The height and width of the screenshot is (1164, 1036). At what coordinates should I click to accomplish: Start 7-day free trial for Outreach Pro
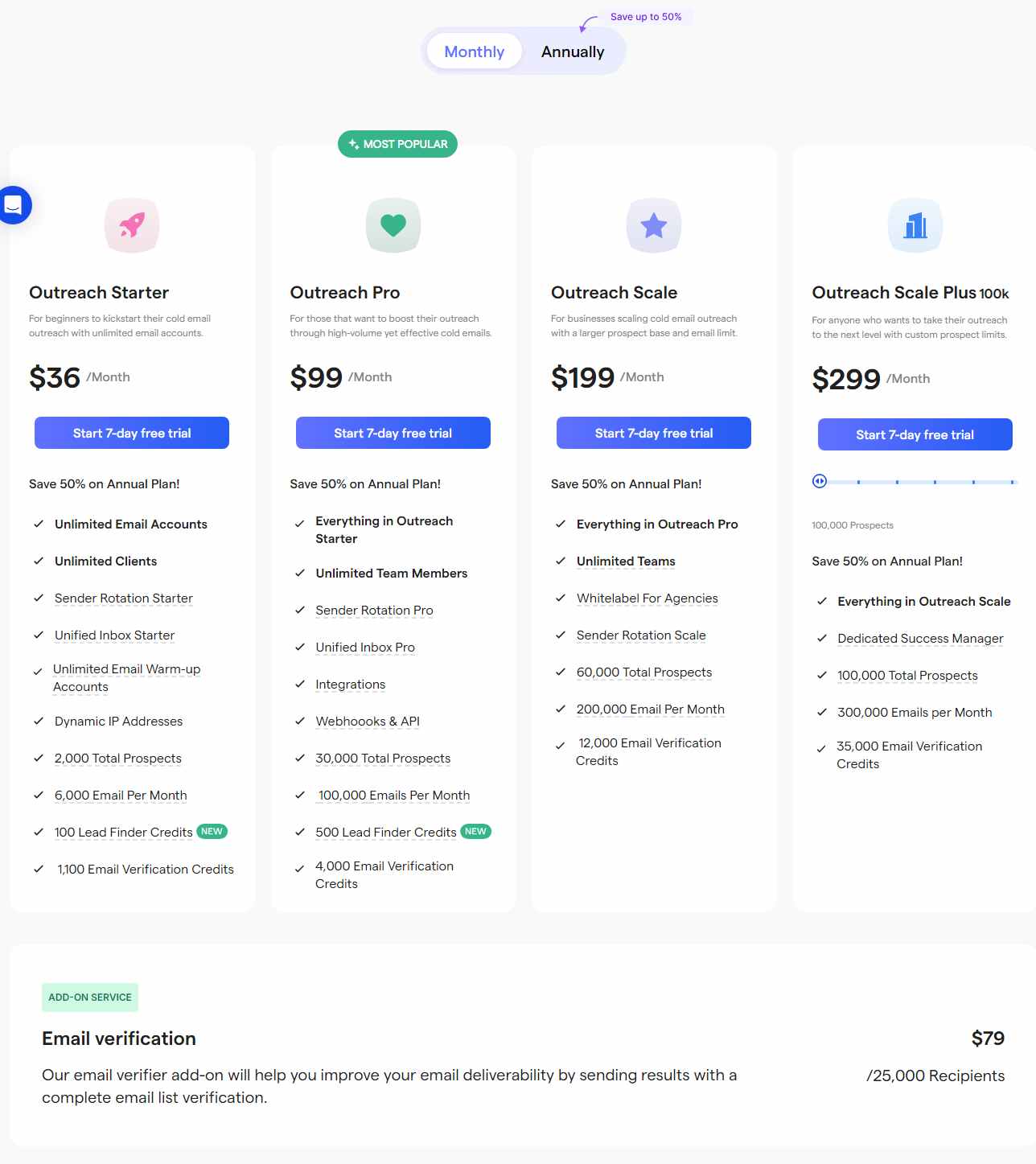(393, 433)
